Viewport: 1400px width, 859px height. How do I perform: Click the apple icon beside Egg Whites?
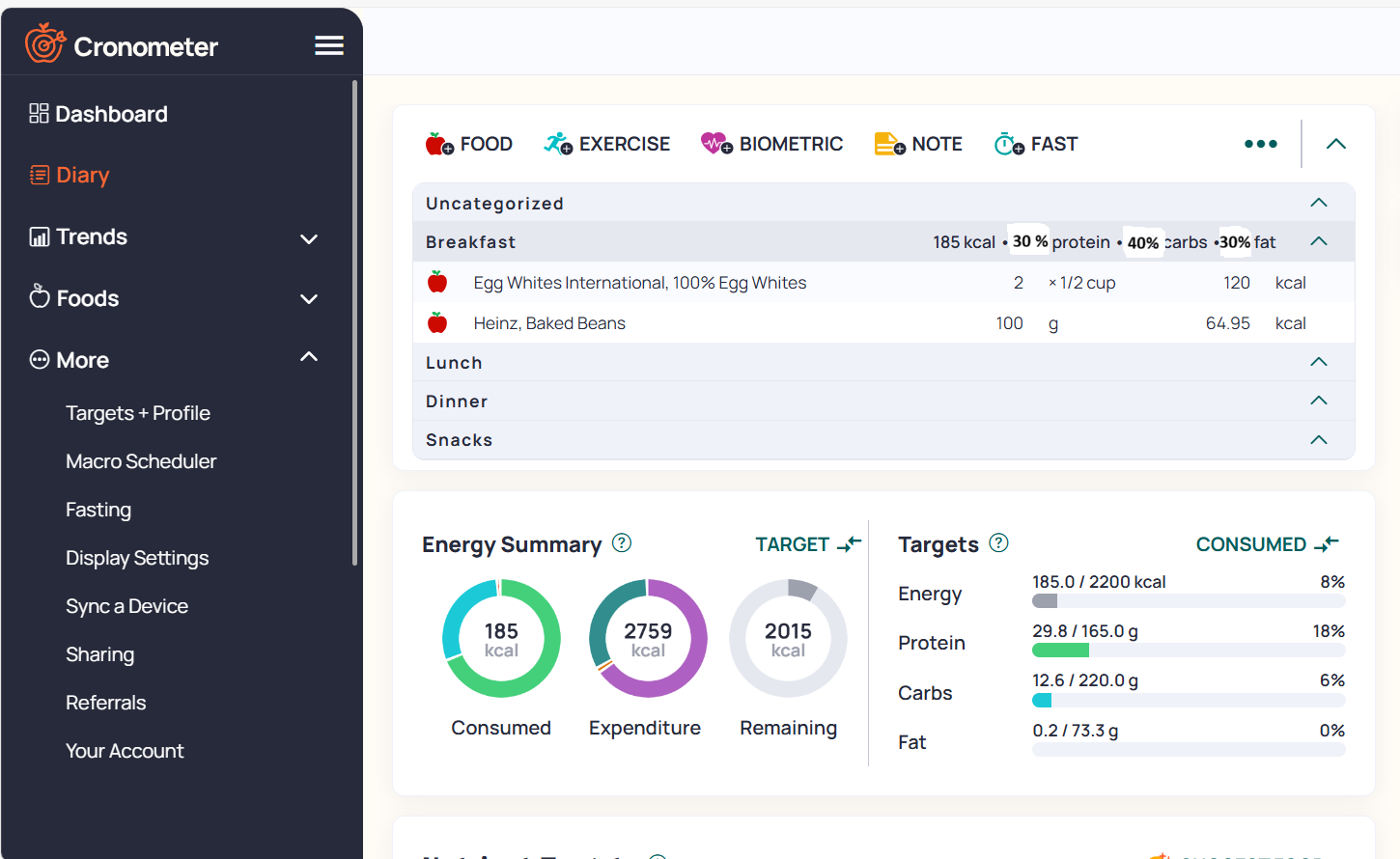tap(437, 282)
